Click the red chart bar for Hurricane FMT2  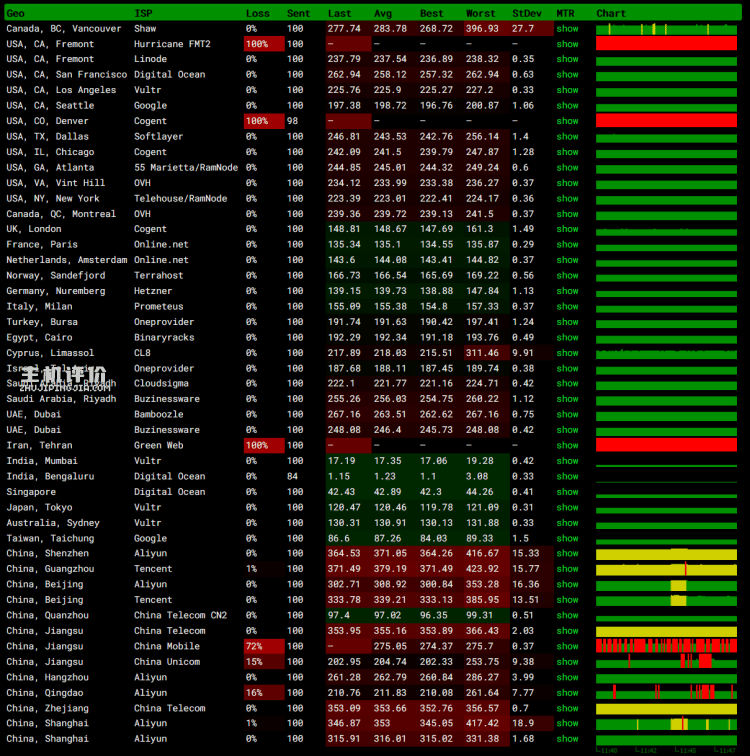666,43
